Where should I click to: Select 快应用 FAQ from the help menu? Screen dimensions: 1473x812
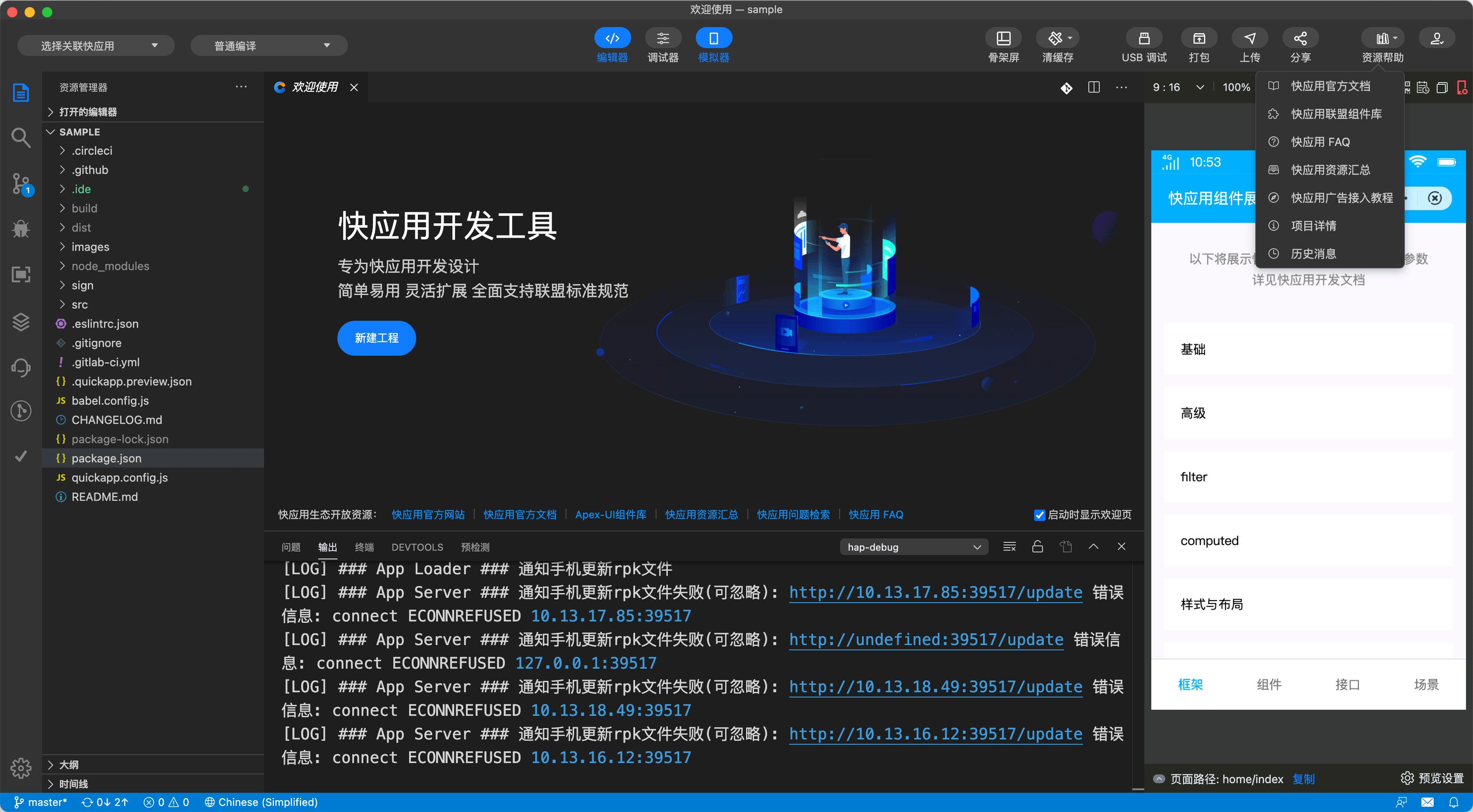point(1320,142)
